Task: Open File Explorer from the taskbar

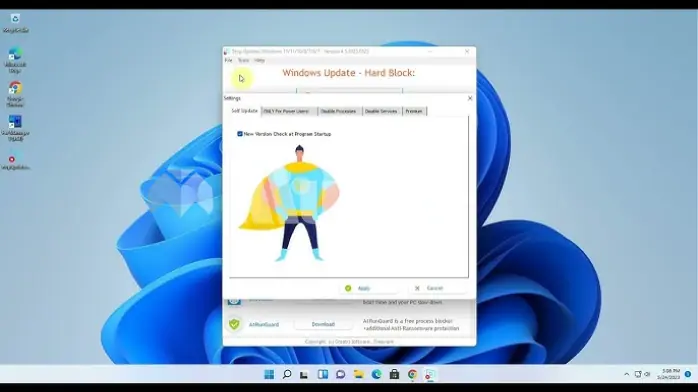Action: [359, 374]
